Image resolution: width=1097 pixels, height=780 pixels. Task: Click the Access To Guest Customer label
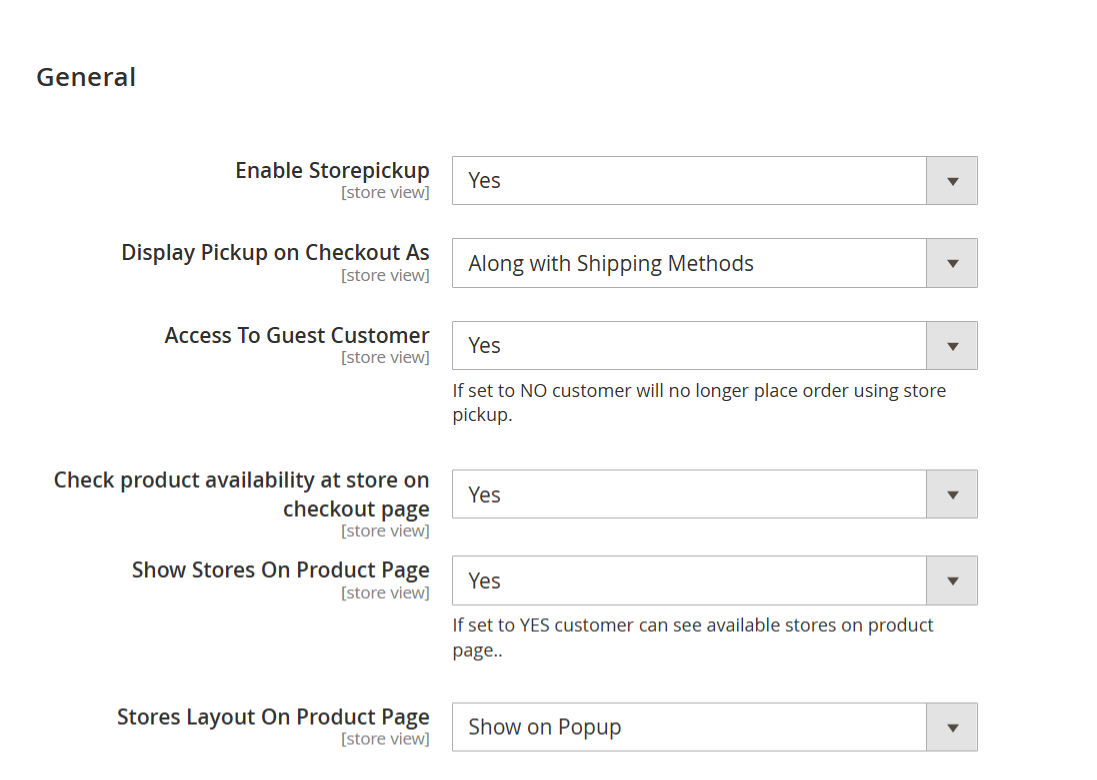[x=297, y=336]
